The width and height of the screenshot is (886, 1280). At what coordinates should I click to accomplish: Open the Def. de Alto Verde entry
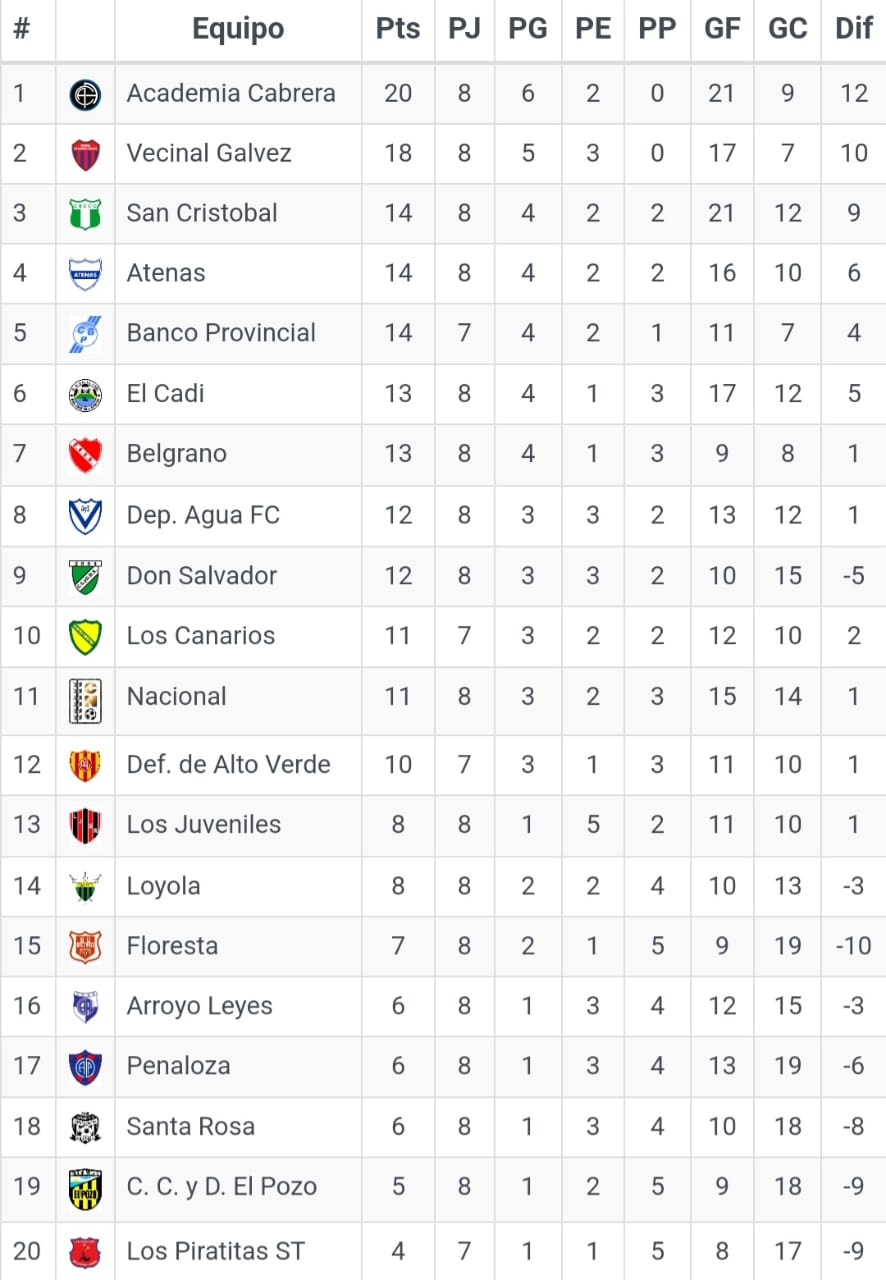228,765
